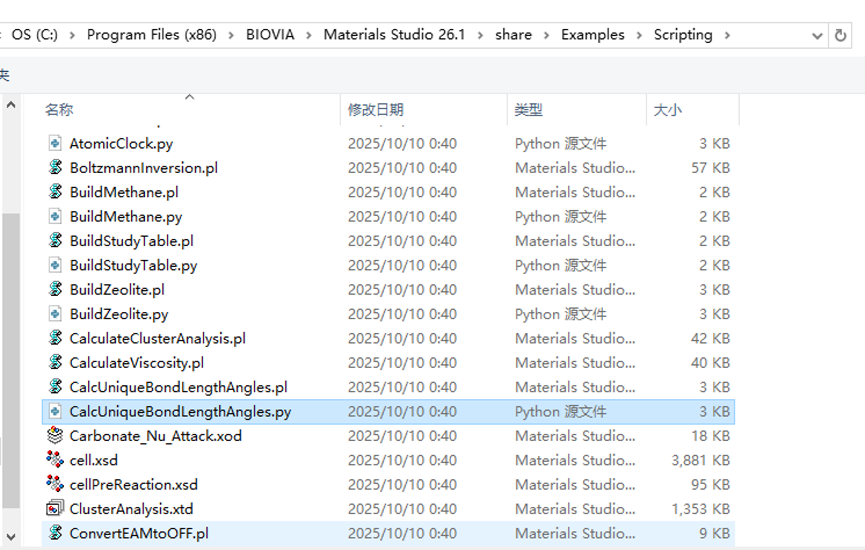Viewport: 865px width, 550px height.
Task: Click the ConvertEAMtoOFF.pl script icon
Action: [55, 533]
